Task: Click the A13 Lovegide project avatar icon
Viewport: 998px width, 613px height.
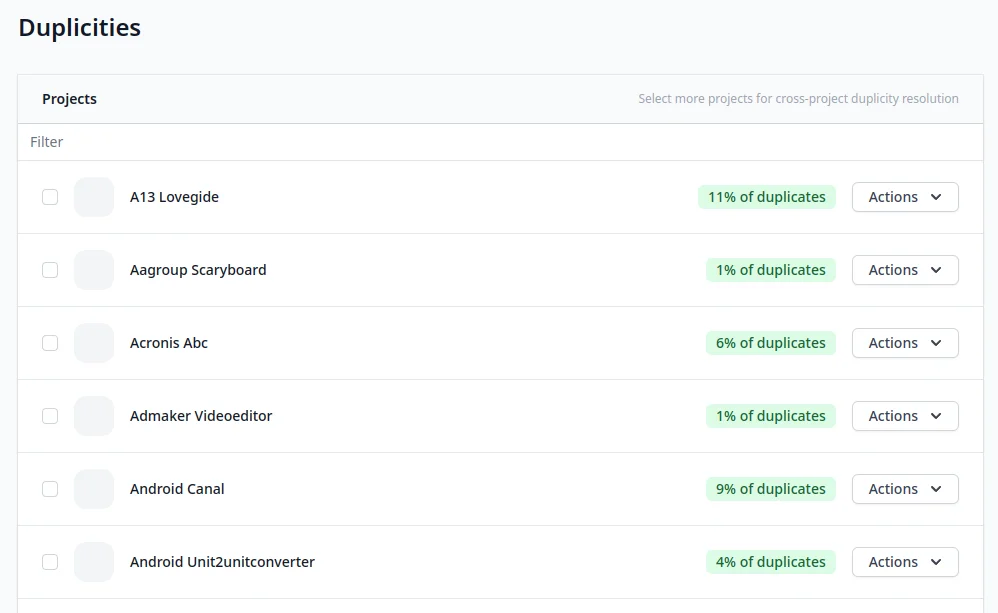Action: (x=94, y=197)
